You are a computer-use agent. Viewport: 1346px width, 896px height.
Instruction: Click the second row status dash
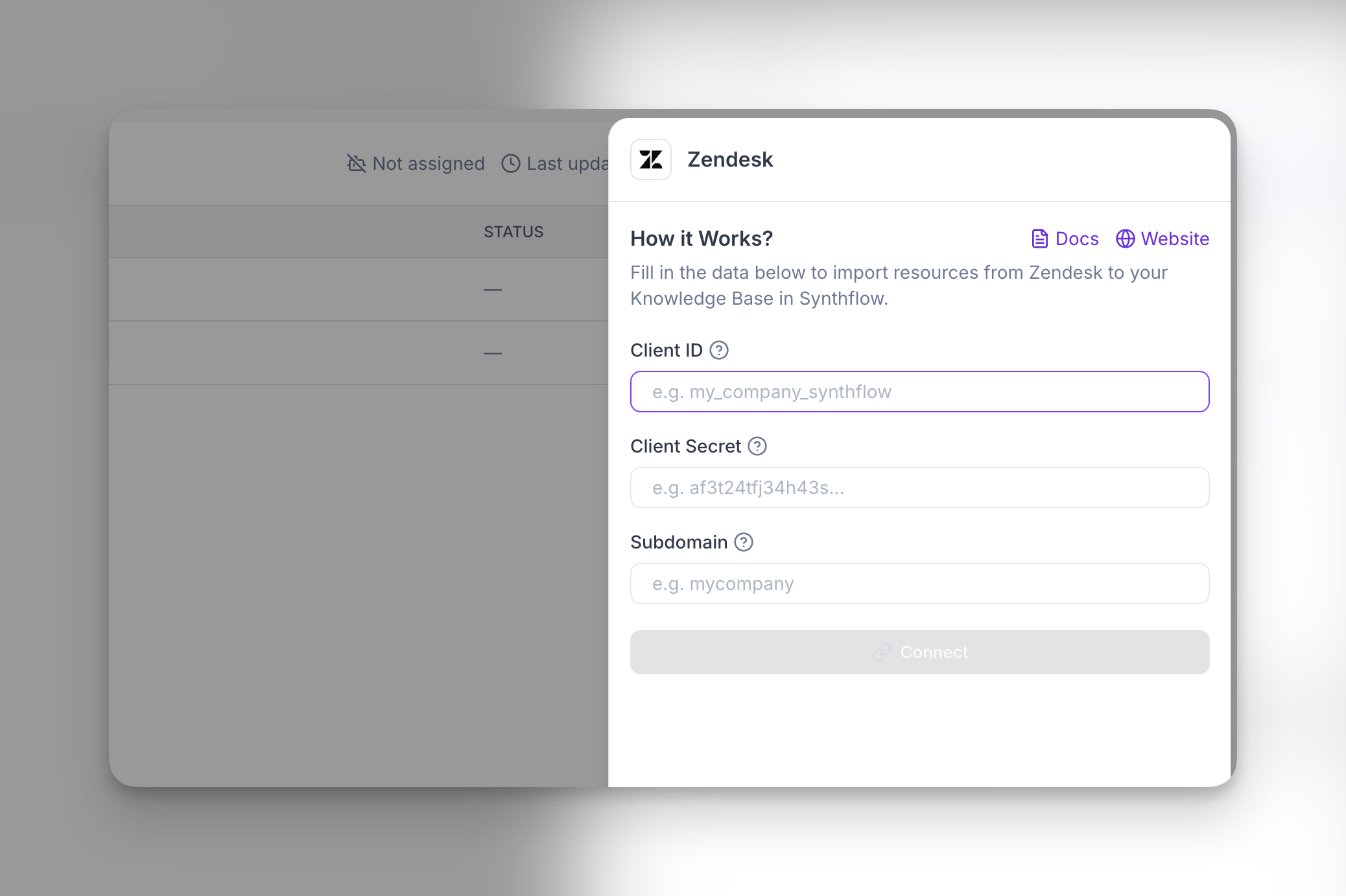493,353
